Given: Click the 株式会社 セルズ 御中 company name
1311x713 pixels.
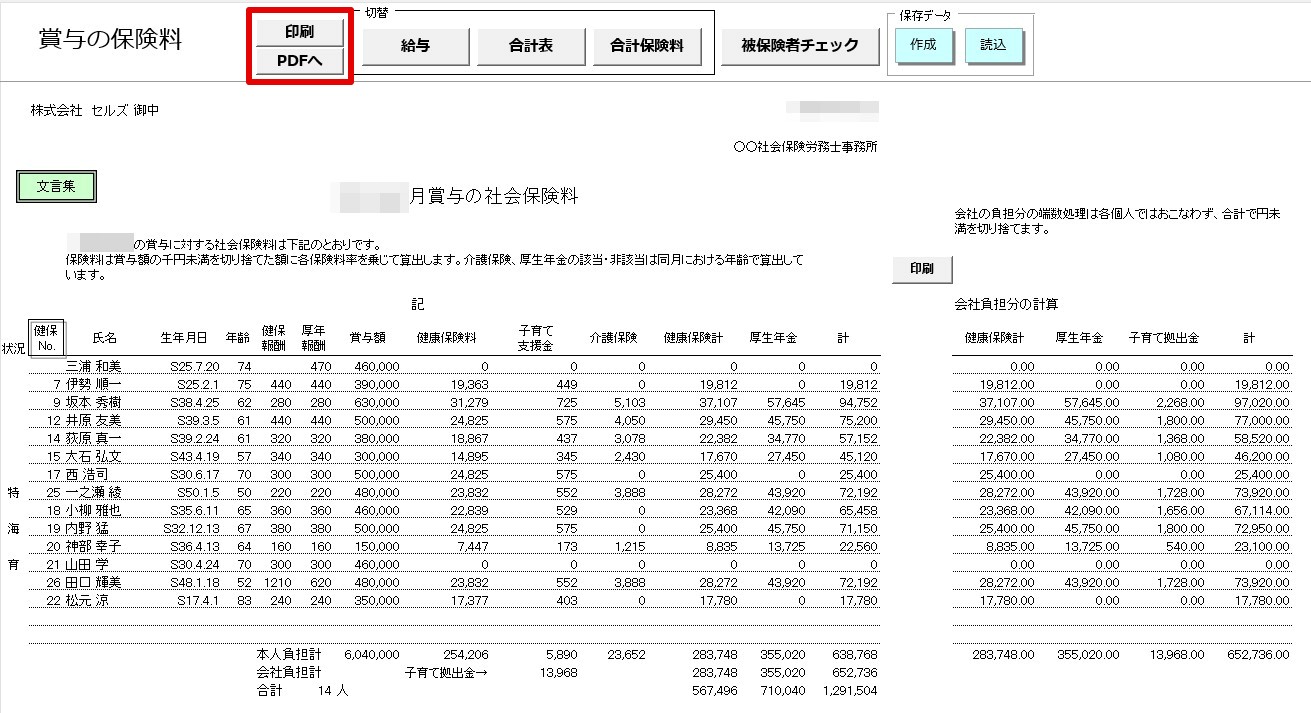Looking at the screenshot, I should pos(95,111).
